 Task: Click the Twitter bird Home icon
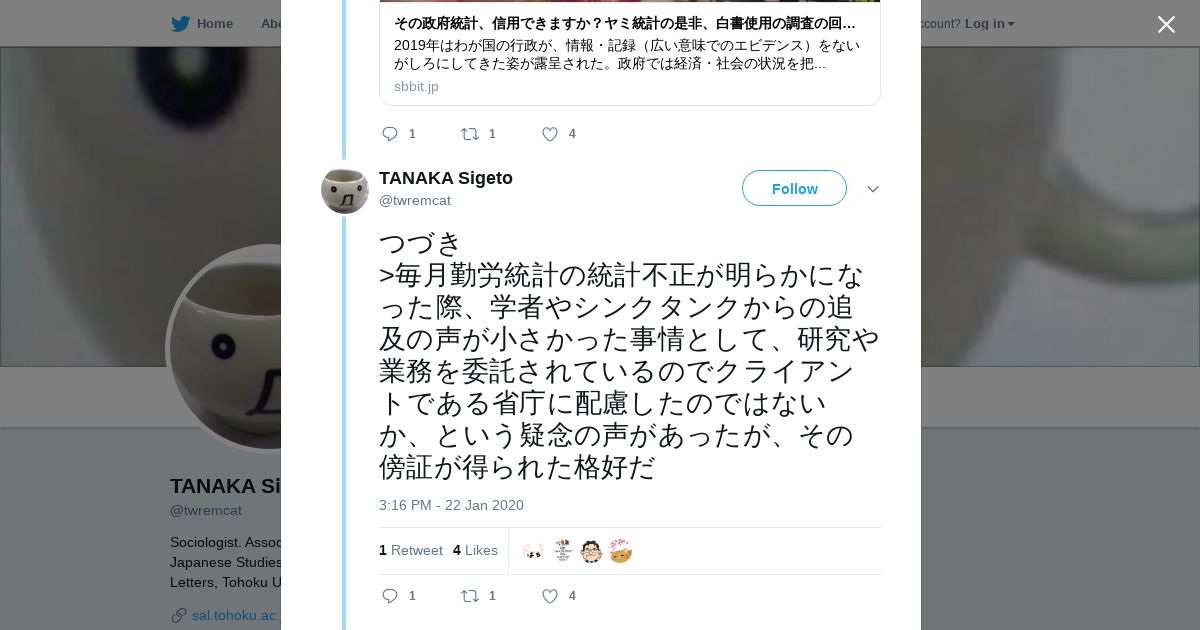point(180,24)
